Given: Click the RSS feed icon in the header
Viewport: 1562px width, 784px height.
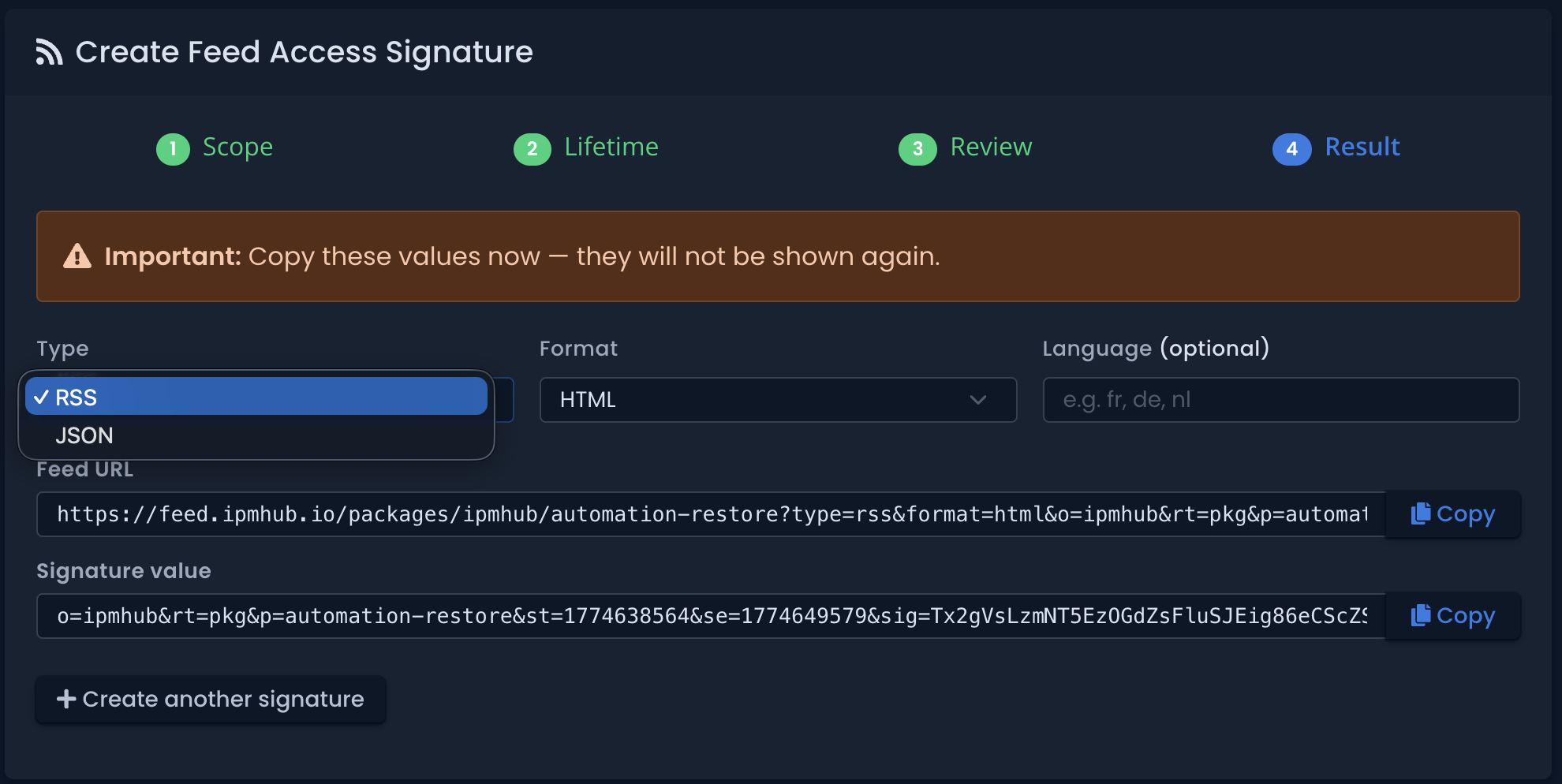Looking at the screenshot, I should tap(49, 50).
